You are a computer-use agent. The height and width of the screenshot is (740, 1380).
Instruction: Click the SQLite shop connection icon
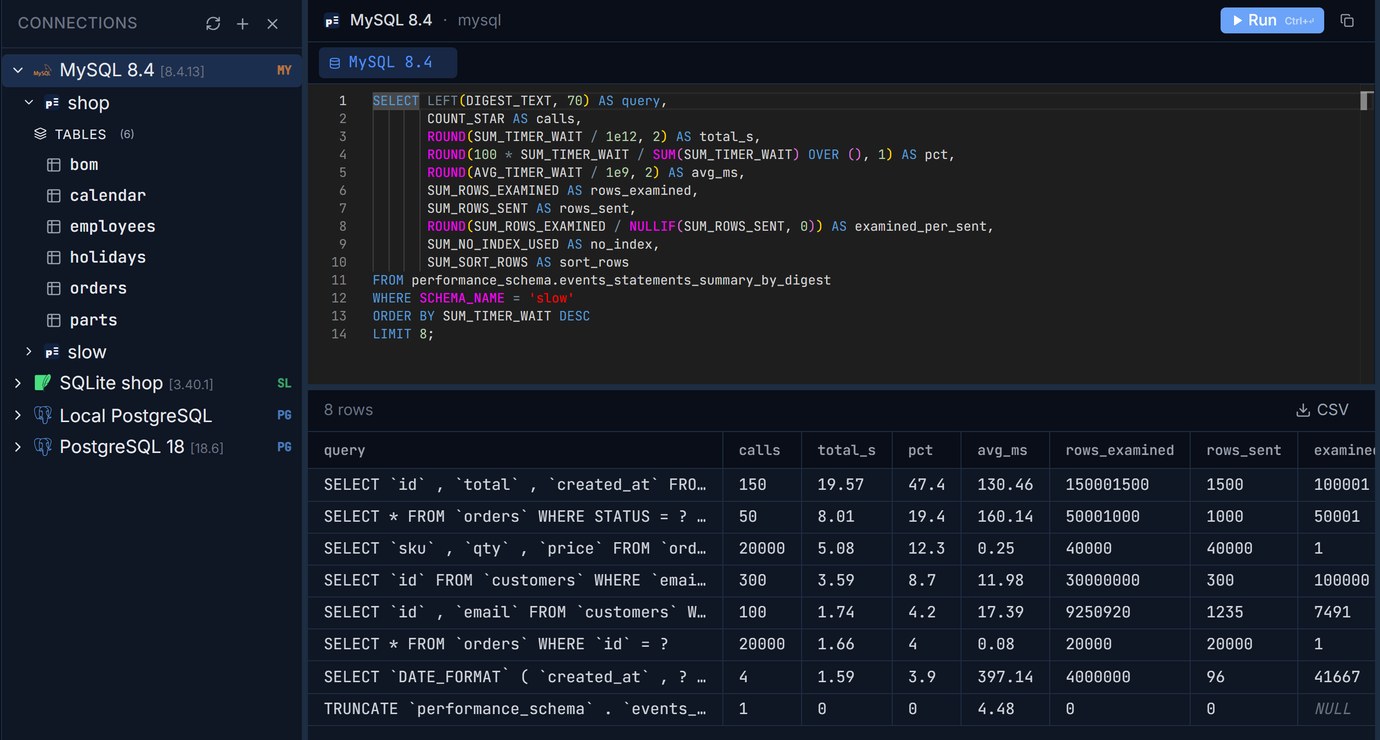coord(42,383)
